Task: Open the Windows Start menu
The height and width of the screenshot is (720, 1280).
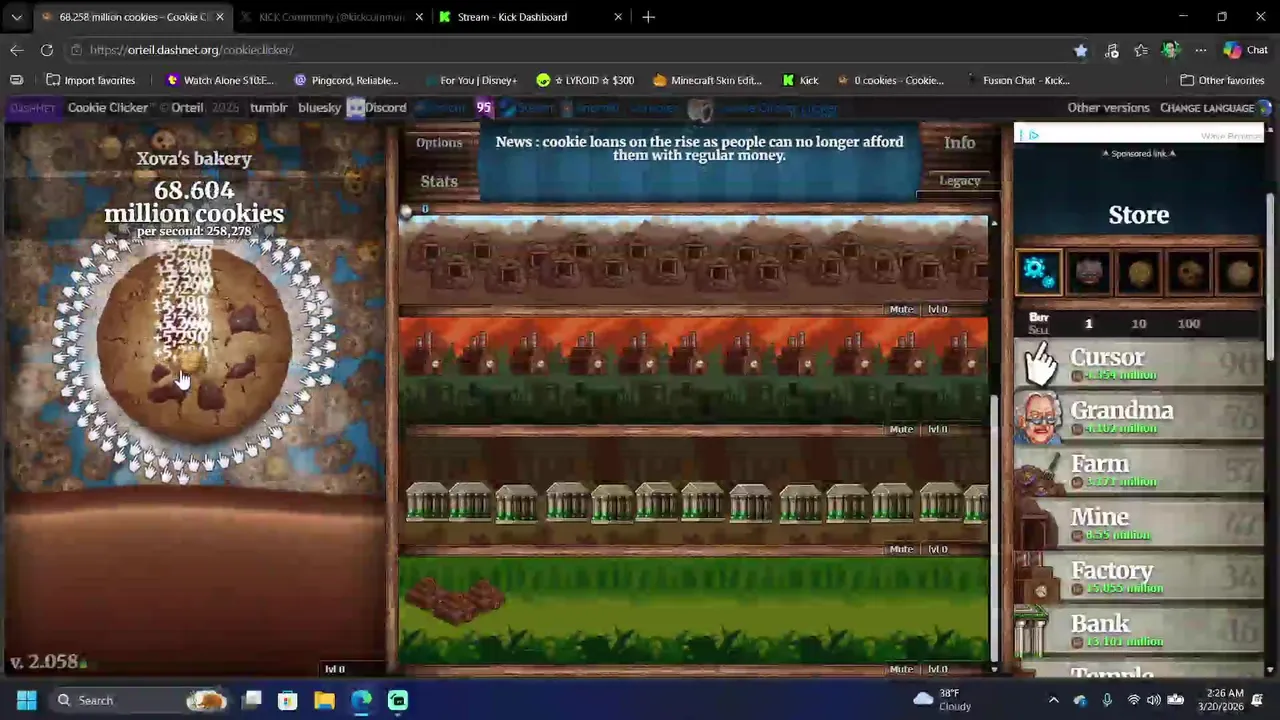Action: pyautogui.click(x=27, y=700)
